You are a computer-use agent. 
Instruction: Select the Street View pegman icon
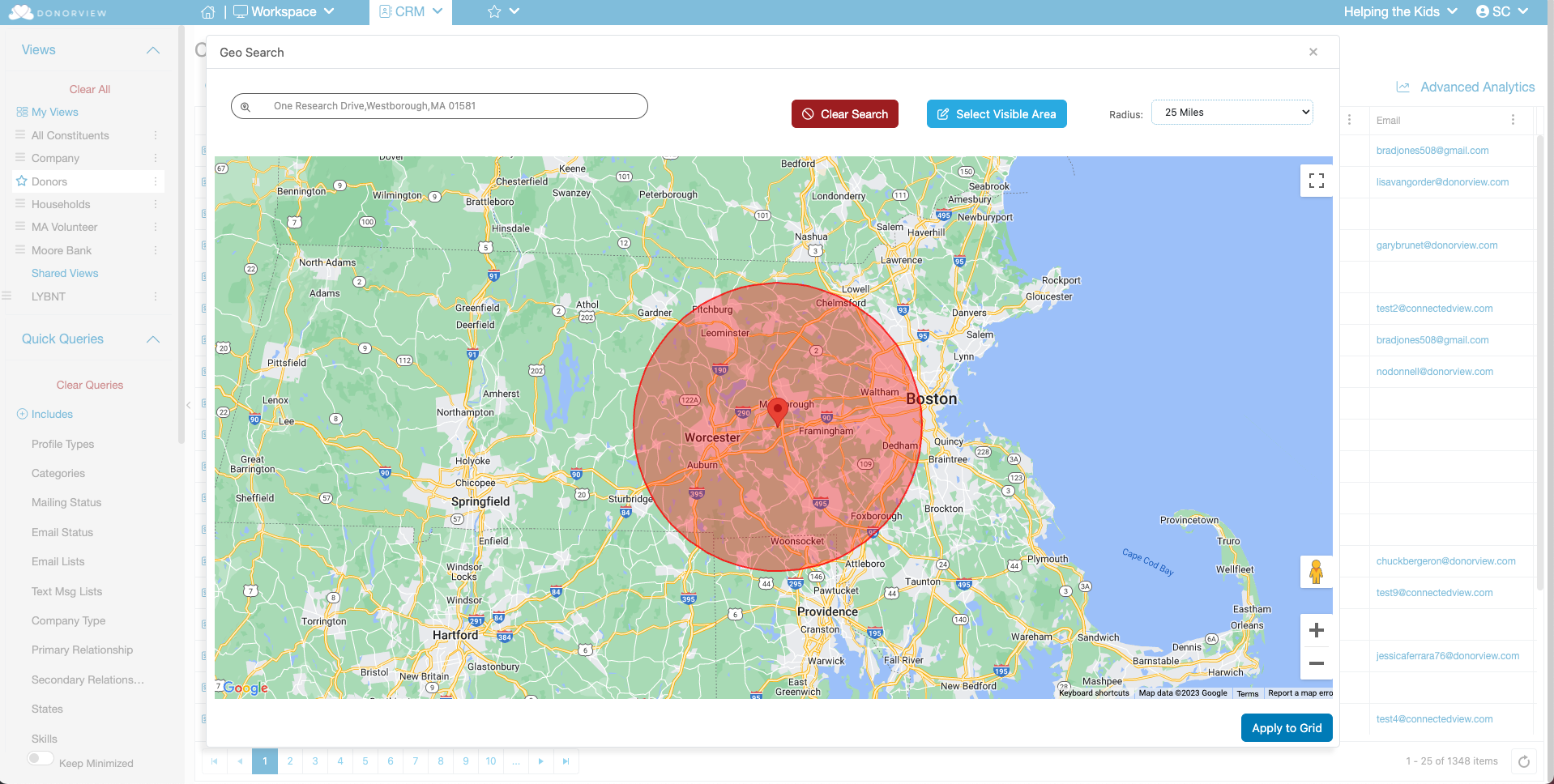point(1317,573)
